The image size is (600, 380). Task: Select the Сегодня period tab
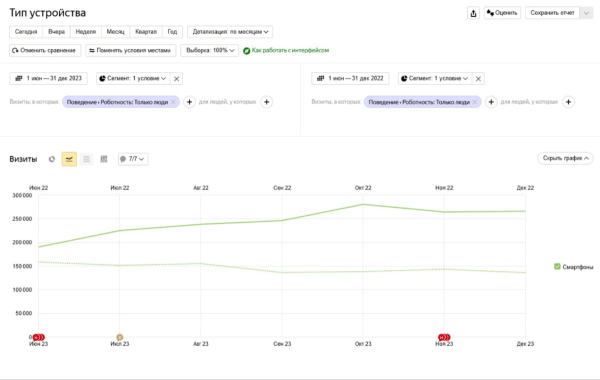click(x=26, y=32)
